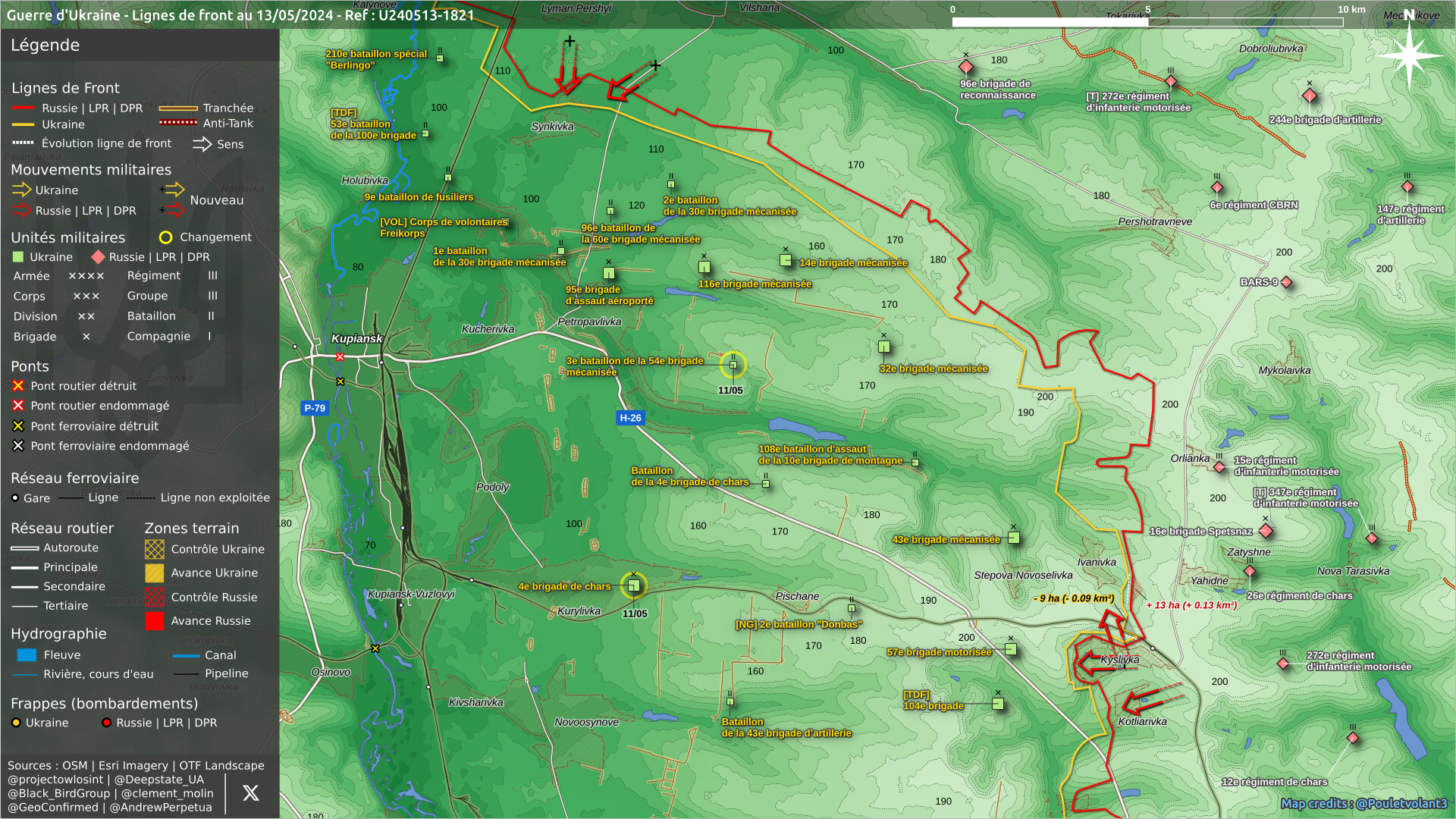
Task: Click the H-26 road shield
Action: point(630,418)
